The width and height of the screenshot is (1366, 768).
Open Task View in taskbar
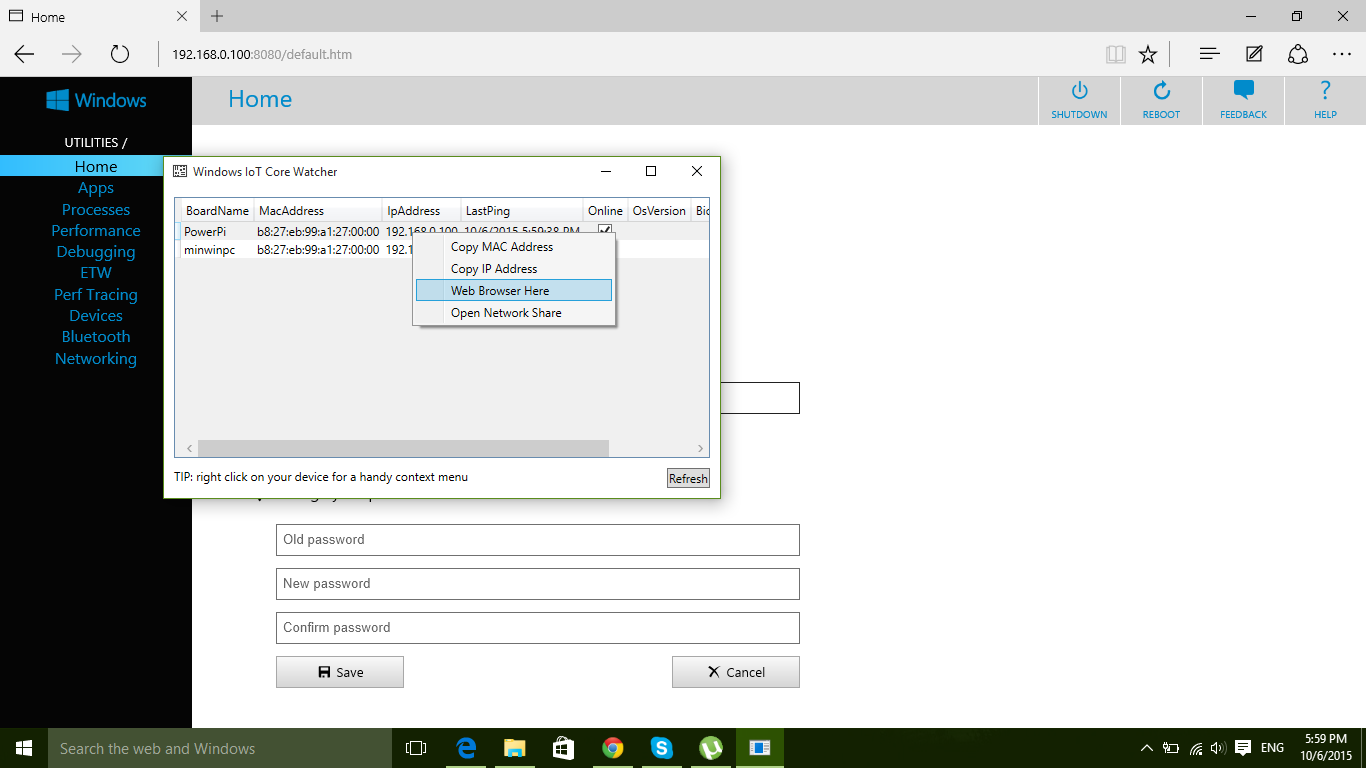click(x=416, y=748)
